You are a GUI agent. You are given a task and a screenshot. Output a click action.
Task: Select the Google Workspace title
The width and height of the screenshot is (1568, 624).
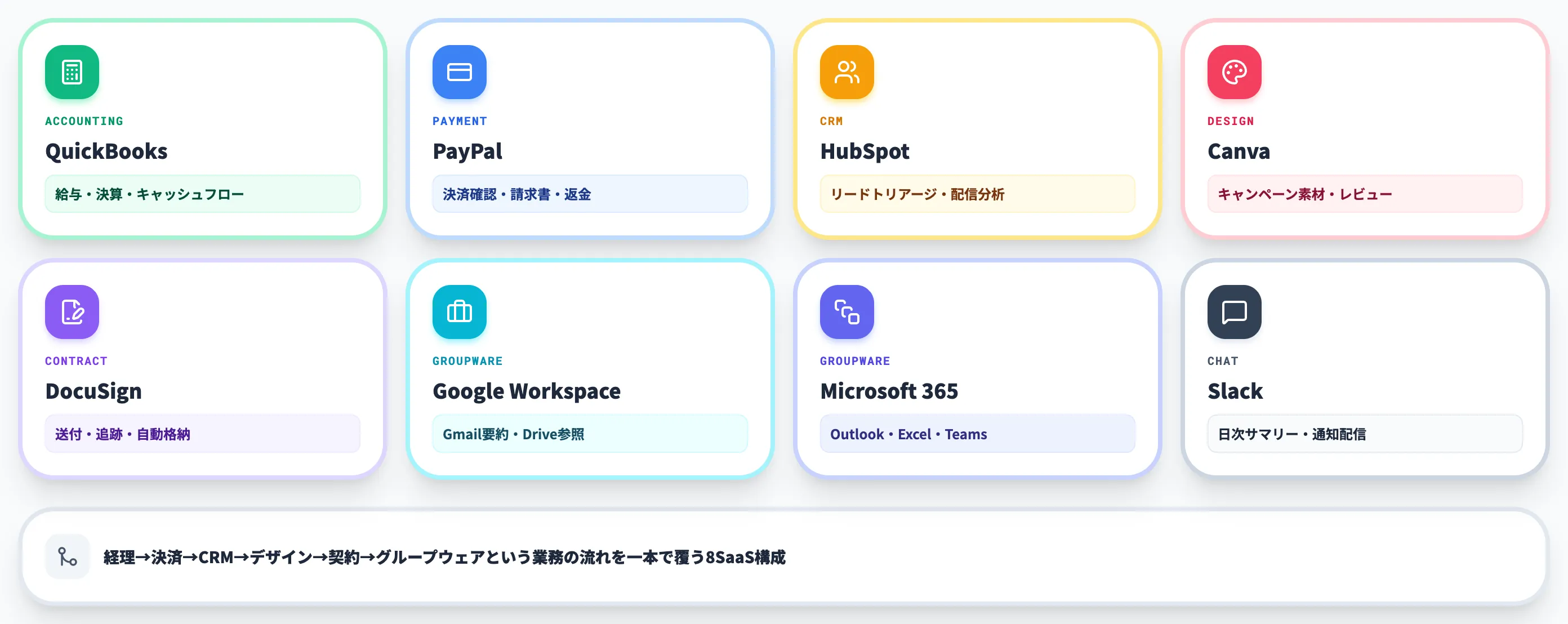click(x=527, y=391)
